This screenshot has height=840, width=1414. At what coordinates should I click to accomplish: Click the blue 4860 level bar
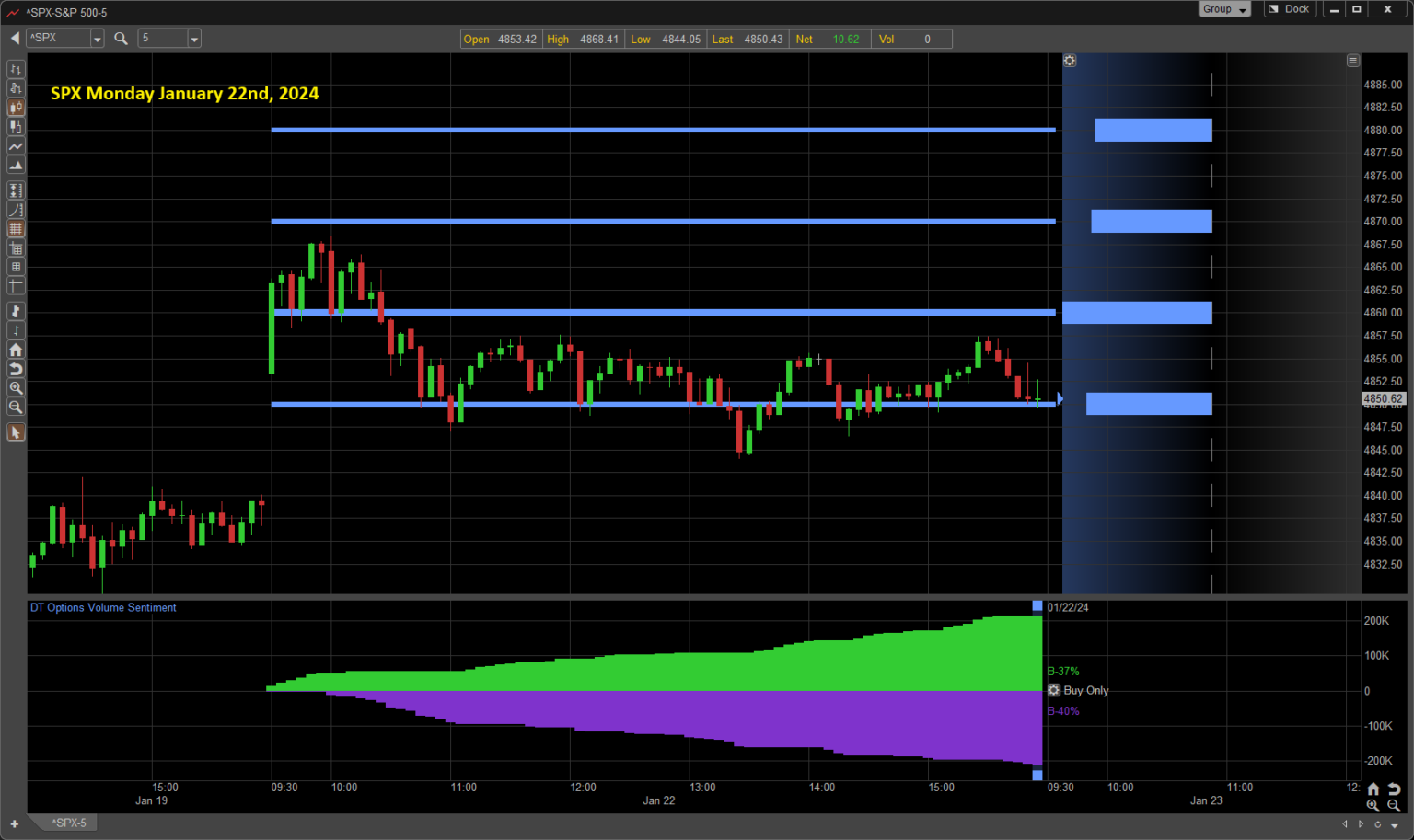(x=1137, y=313)
